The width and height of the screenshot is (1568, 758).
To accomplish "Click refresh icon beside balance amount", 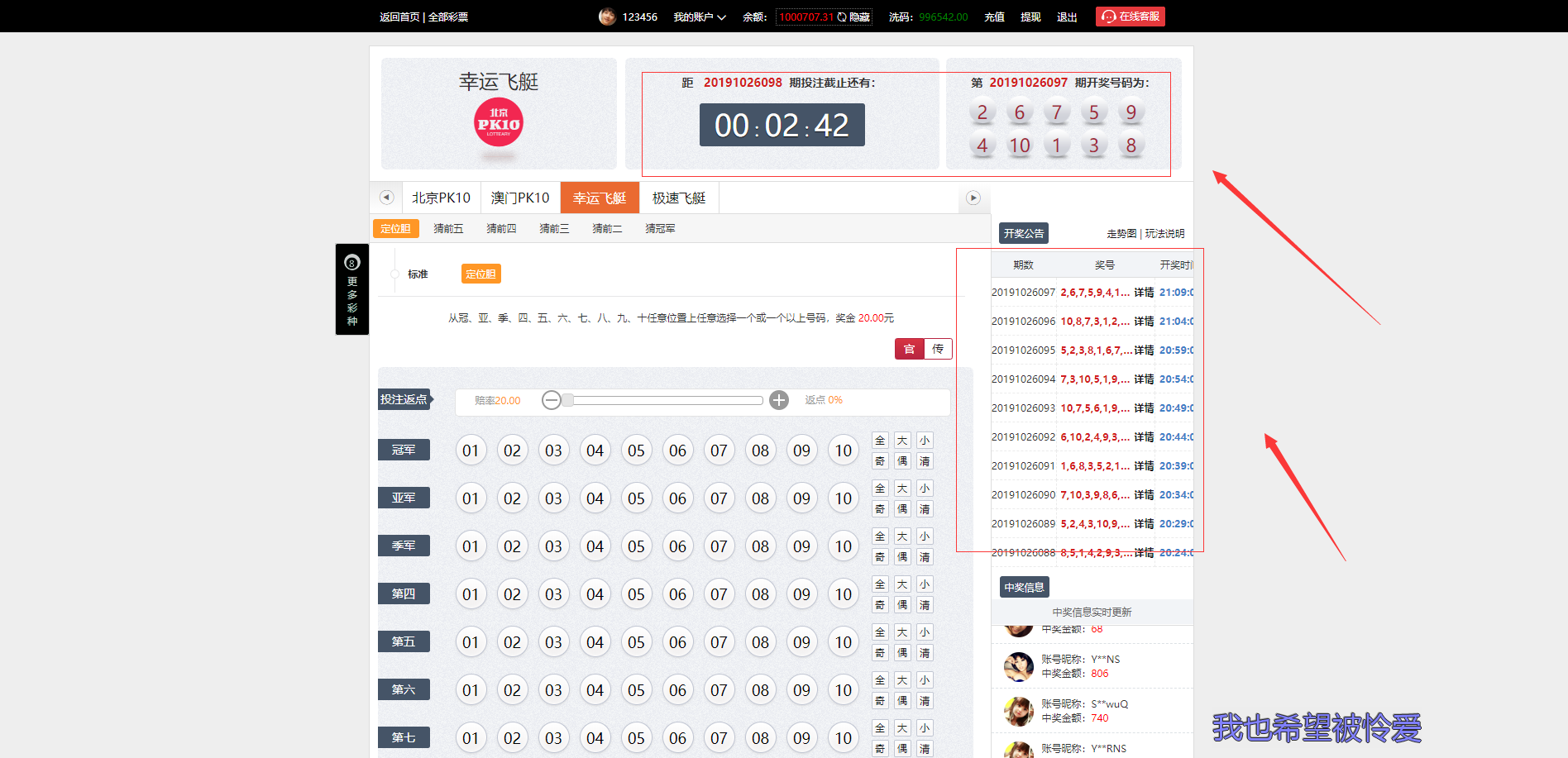I will coord(842,17).
